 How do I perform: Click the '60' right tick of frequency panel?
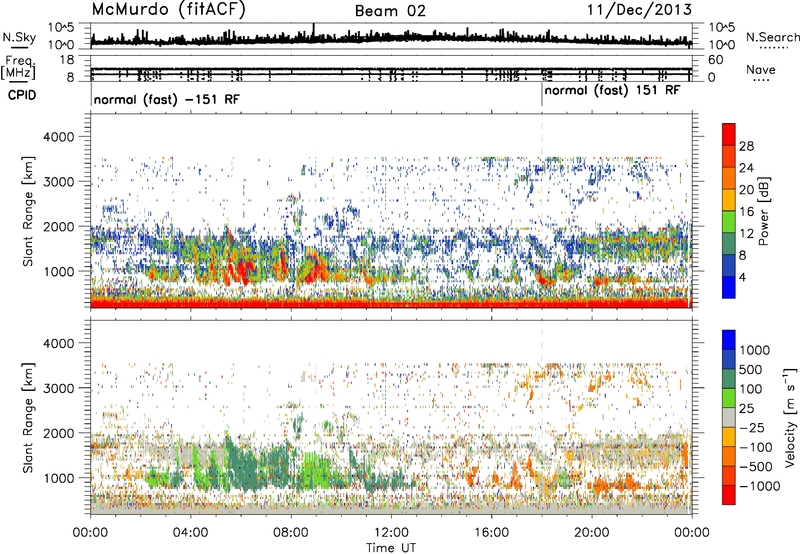pyautogui.click(x=715, y=60)
